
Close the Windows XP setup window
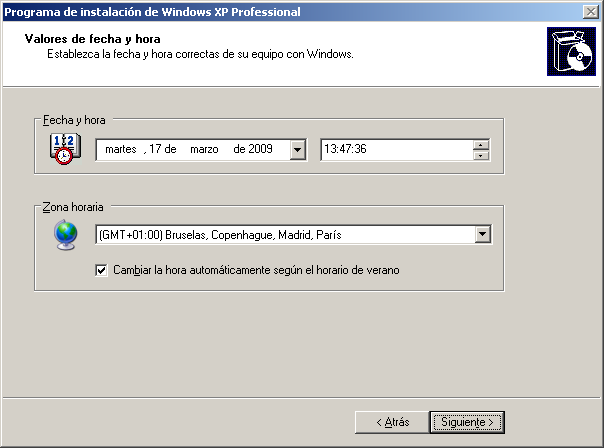(591, 11)
